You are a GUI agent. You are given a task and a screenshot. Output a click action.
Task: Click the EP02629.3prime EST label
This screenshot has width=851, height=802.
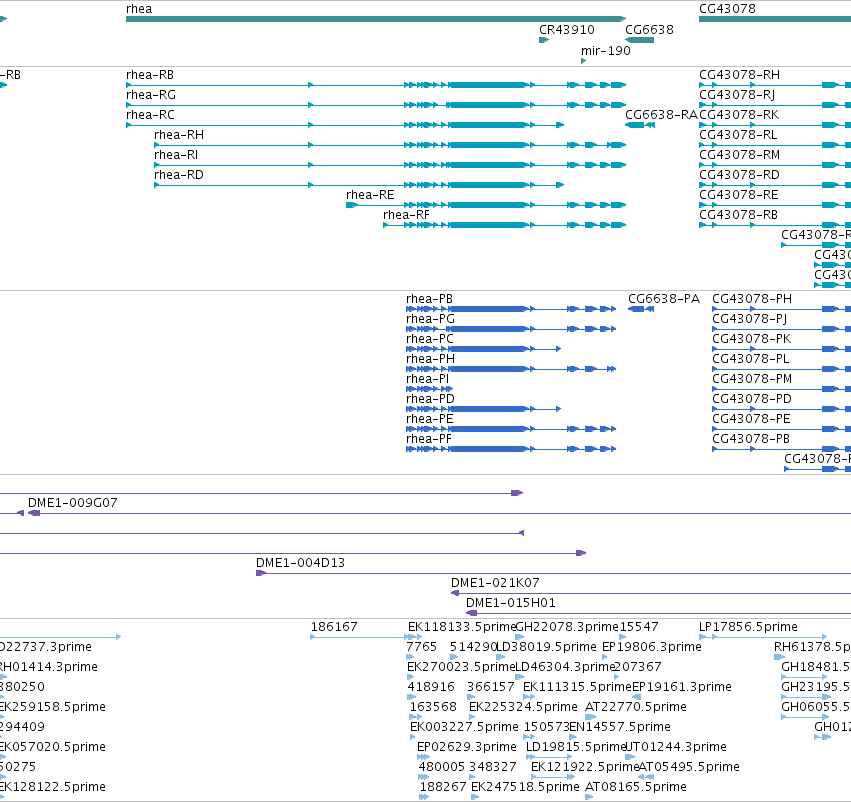[467, 748]
